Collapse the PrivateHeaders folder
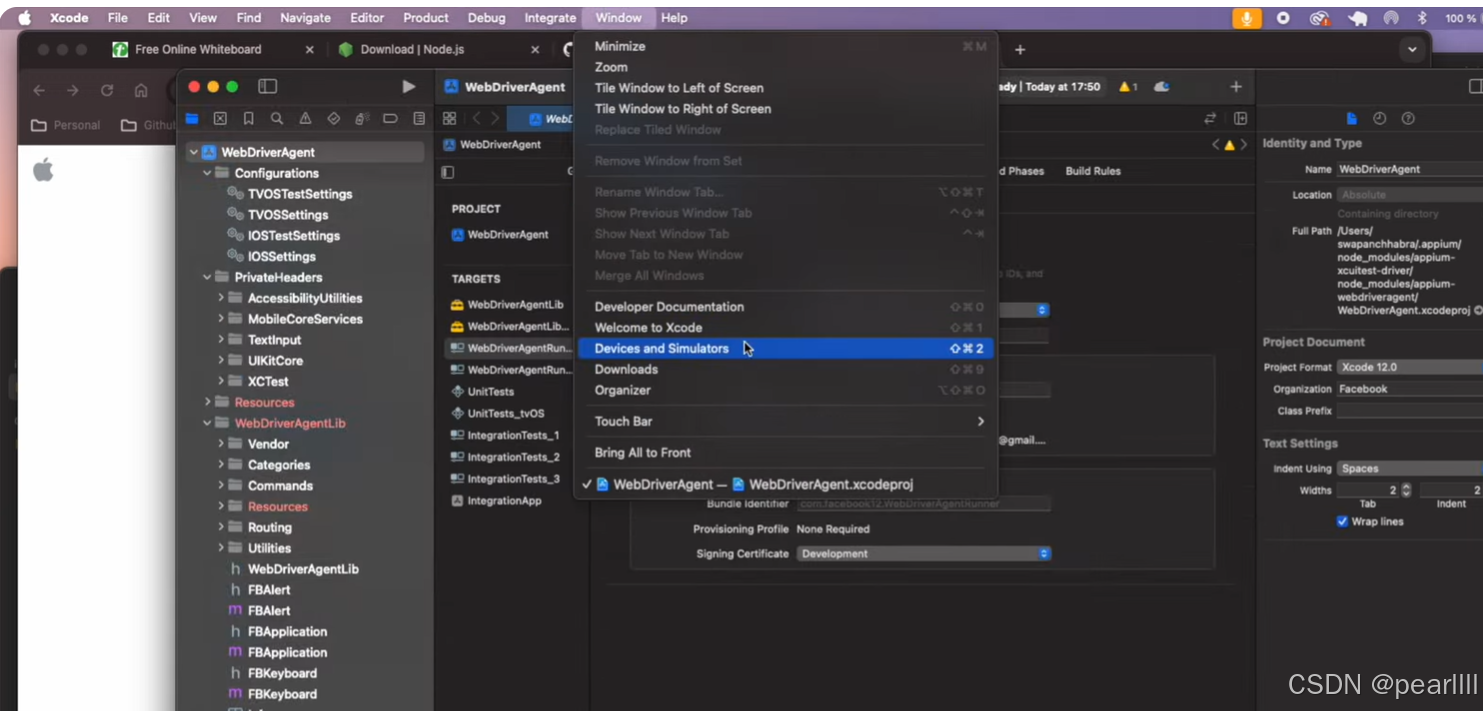 [x=207, y=277]
